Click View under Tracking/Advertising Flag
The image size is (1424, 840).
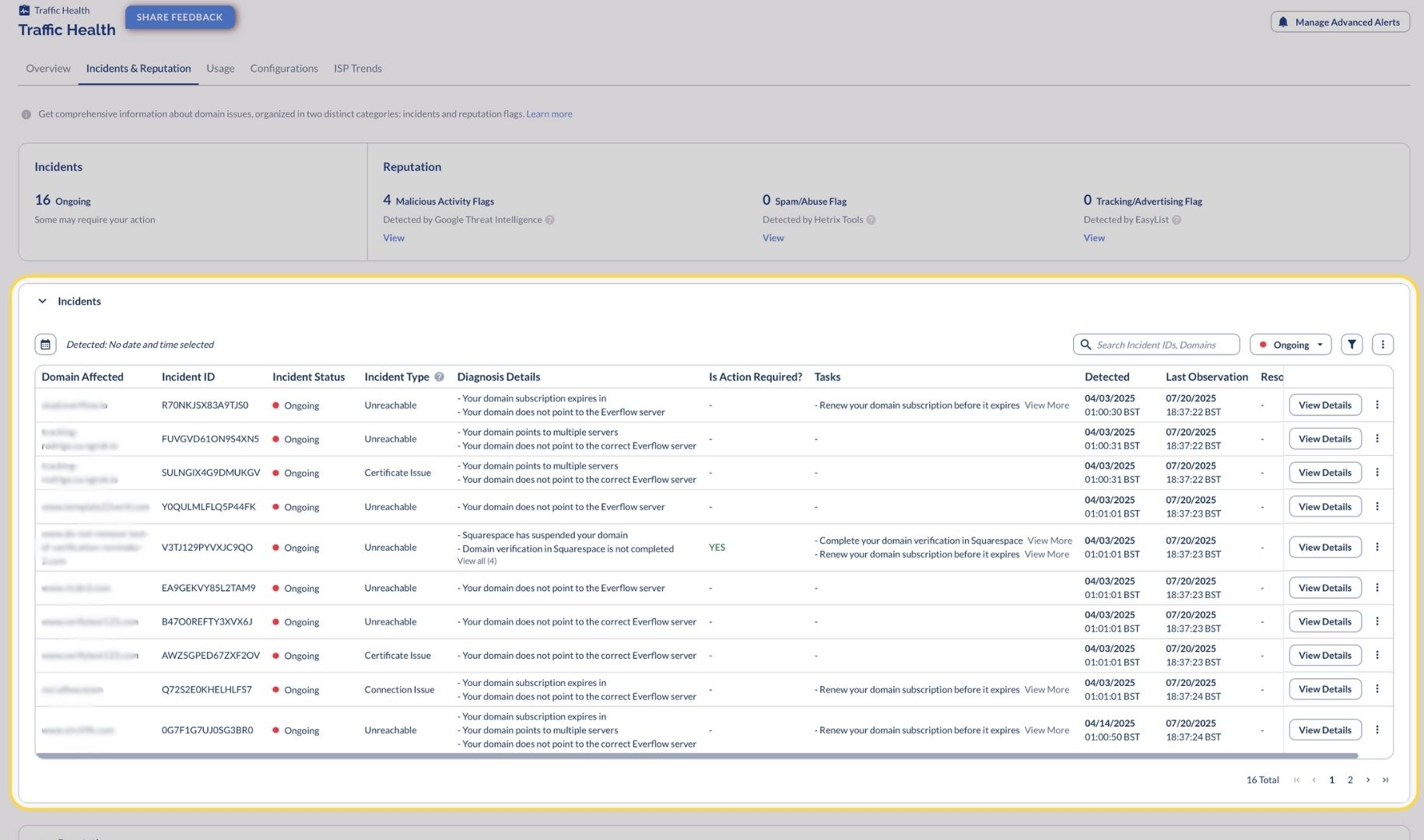pyautogui.click(x=1094, y=238)
